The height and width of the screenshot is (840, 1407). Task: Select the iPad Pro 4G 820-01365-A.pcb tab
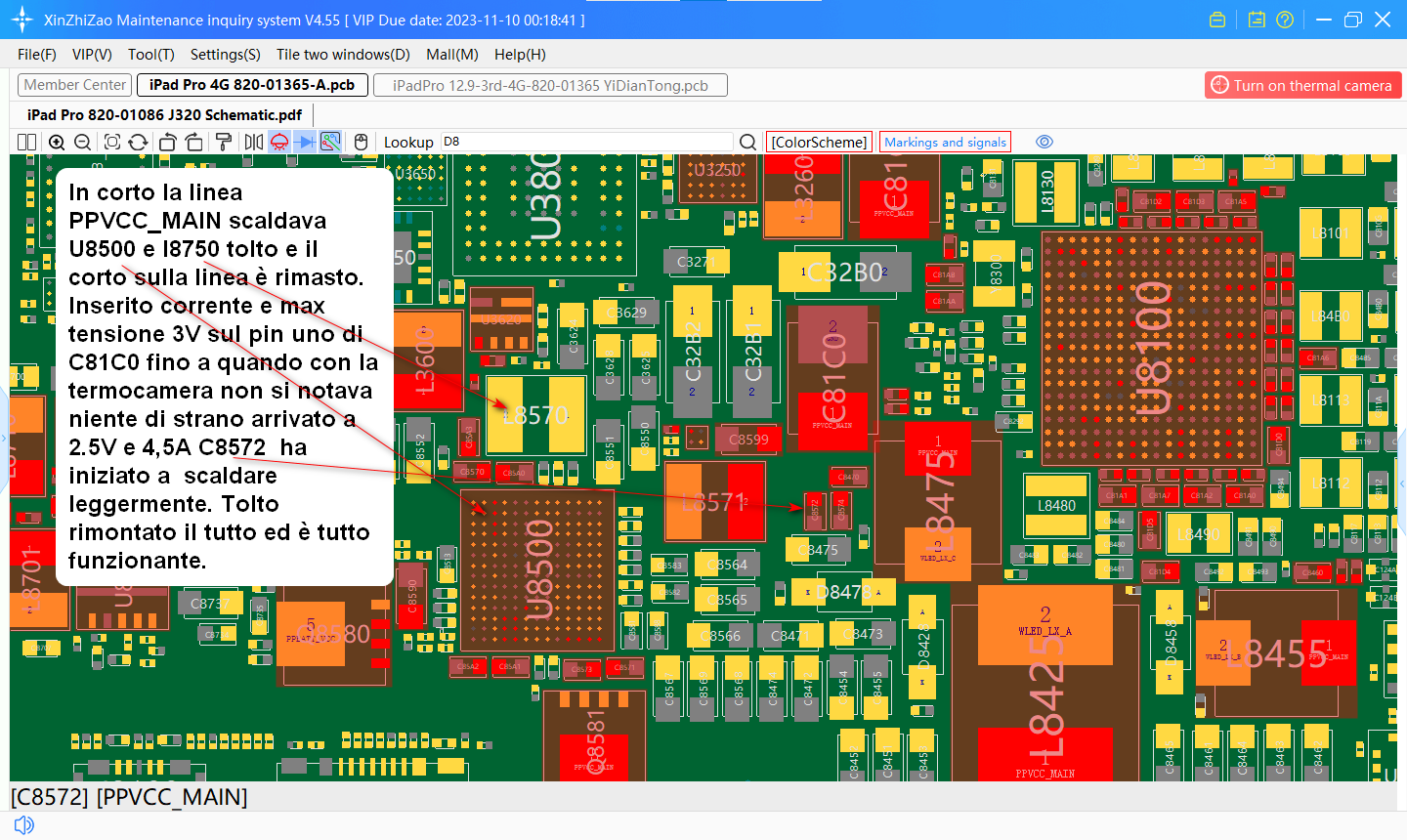pyautogui.click(x=252, y=85)
